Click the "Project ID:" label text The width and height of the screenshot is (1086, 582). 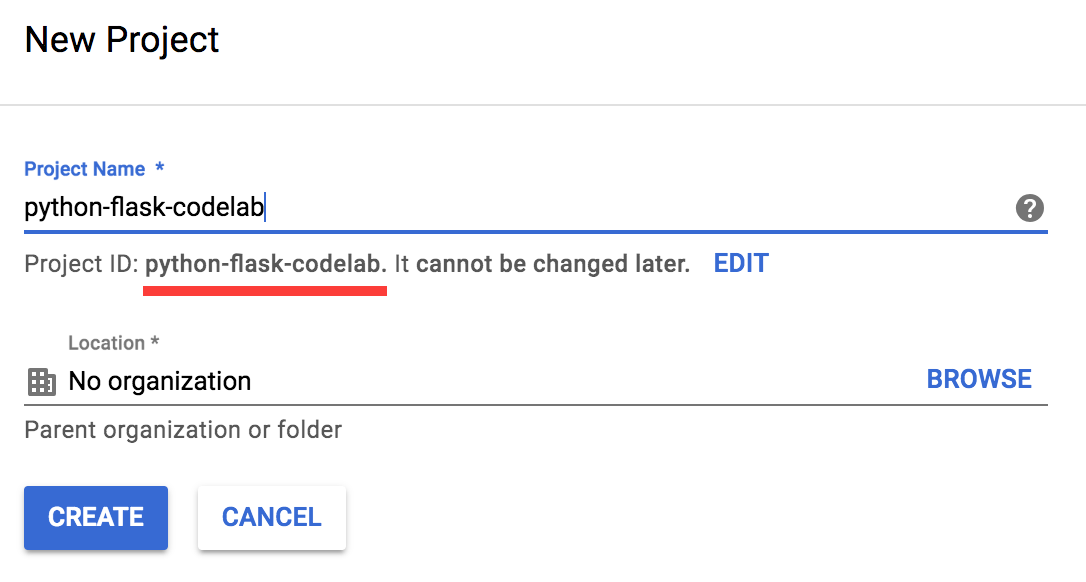(81, 264)
